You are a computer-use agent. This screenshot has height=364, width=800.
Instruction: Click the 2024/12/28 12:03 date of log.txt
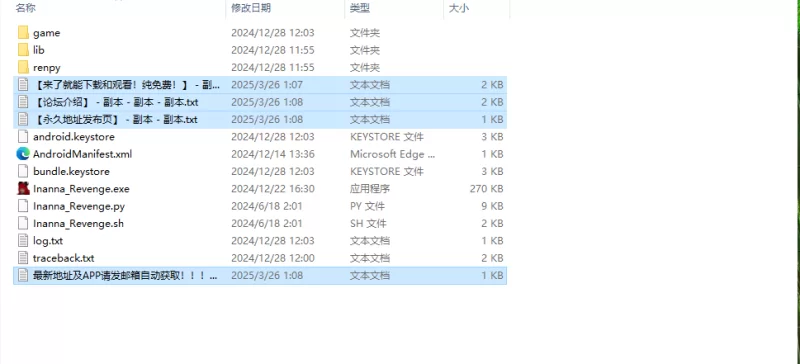[273, 240]
